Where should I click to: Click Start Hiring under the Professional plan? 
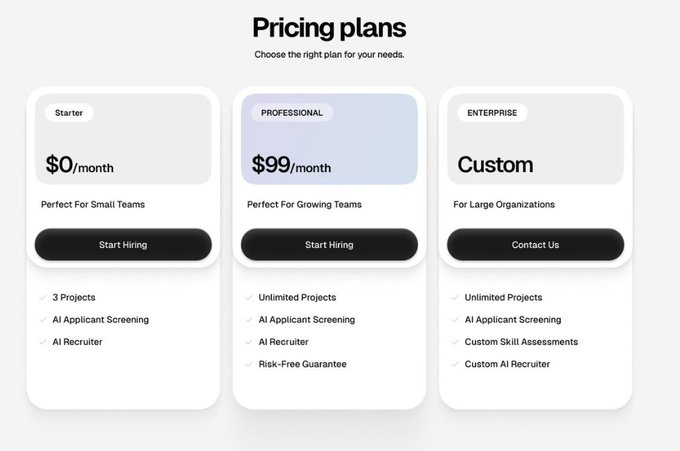click(x=330, y=245)
